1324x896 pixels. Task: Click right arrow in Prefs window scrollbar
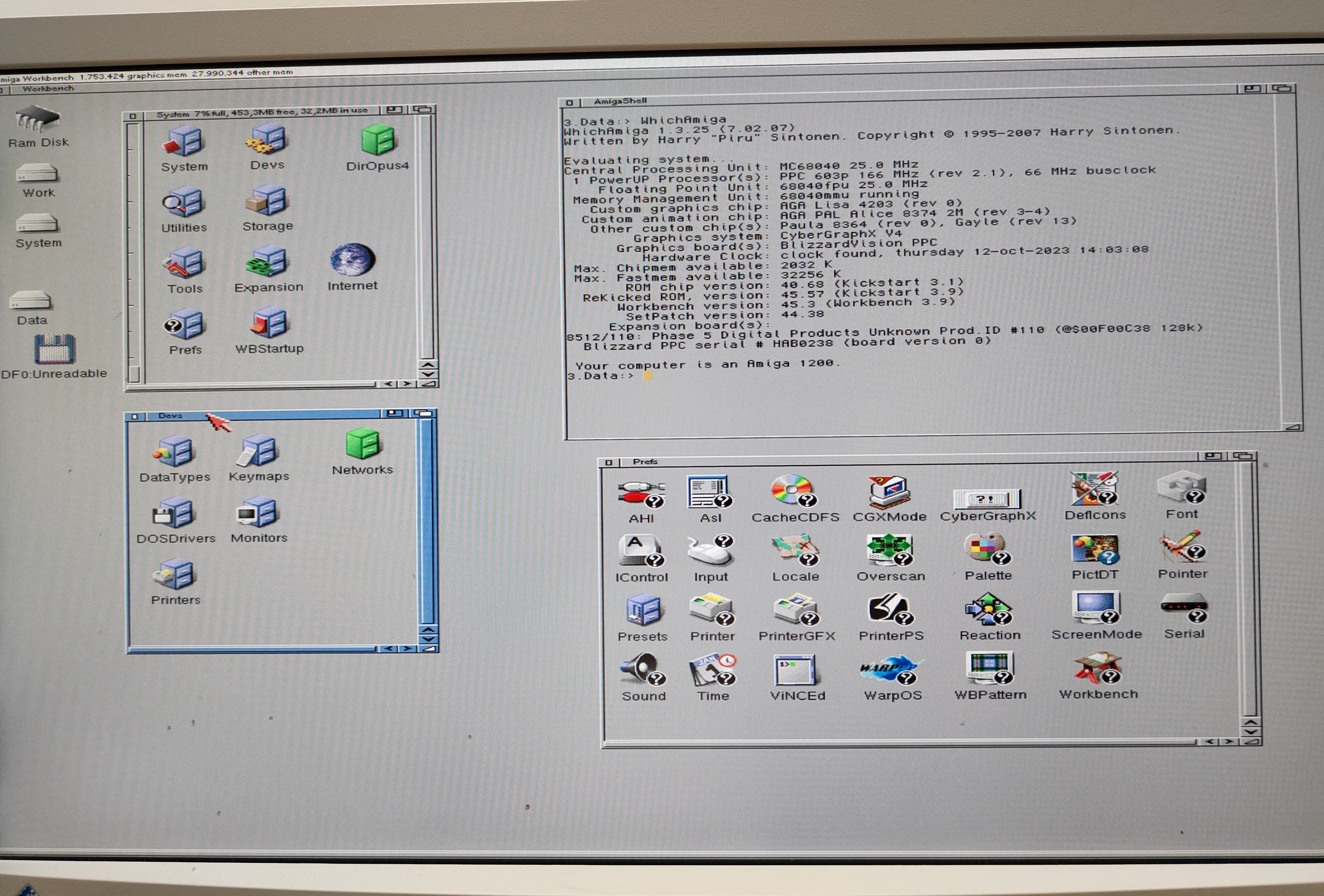(1229, 742)
